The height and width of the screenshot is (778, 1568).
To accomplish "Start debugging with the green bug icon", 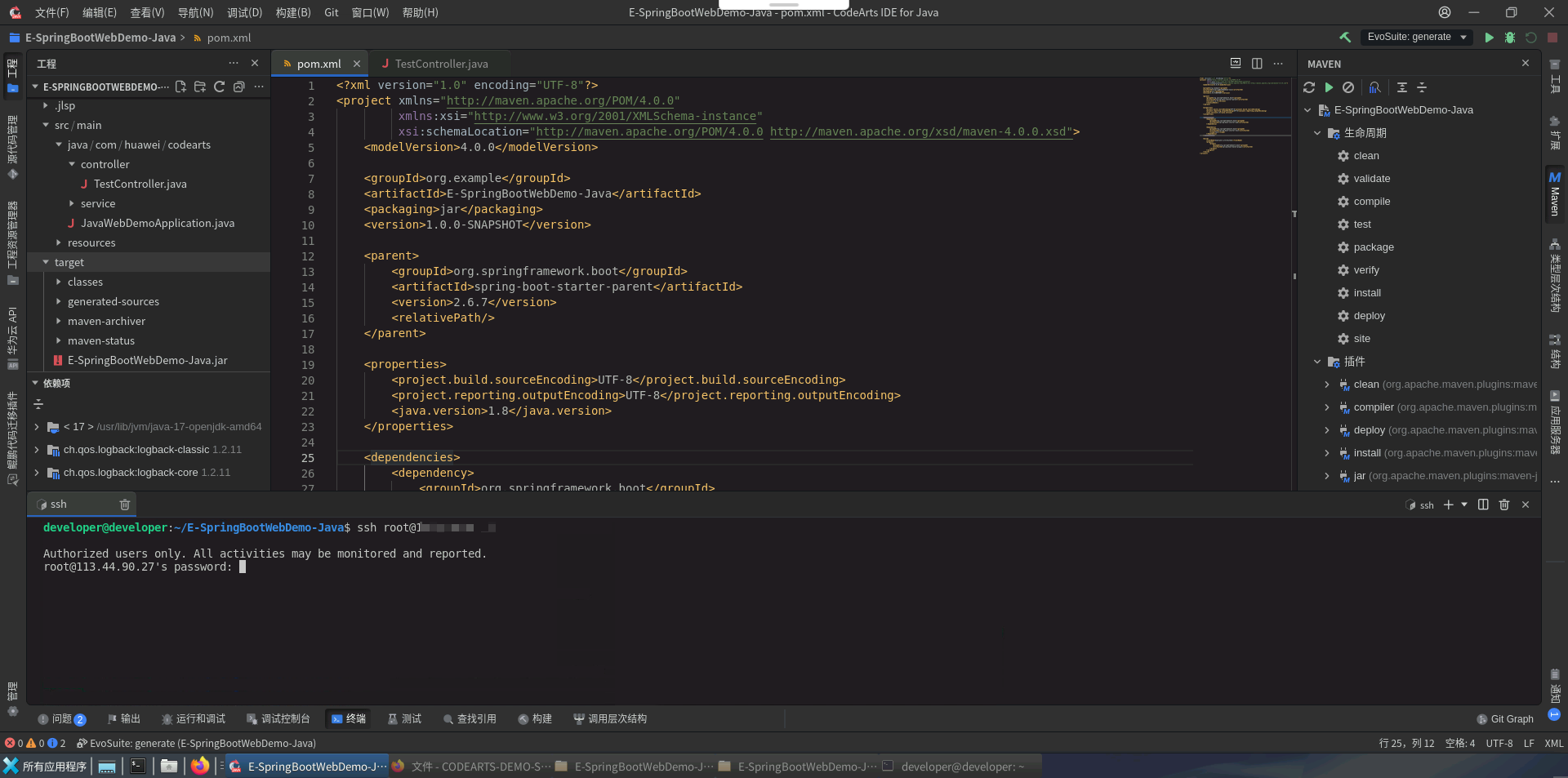I will (1510, 38).
